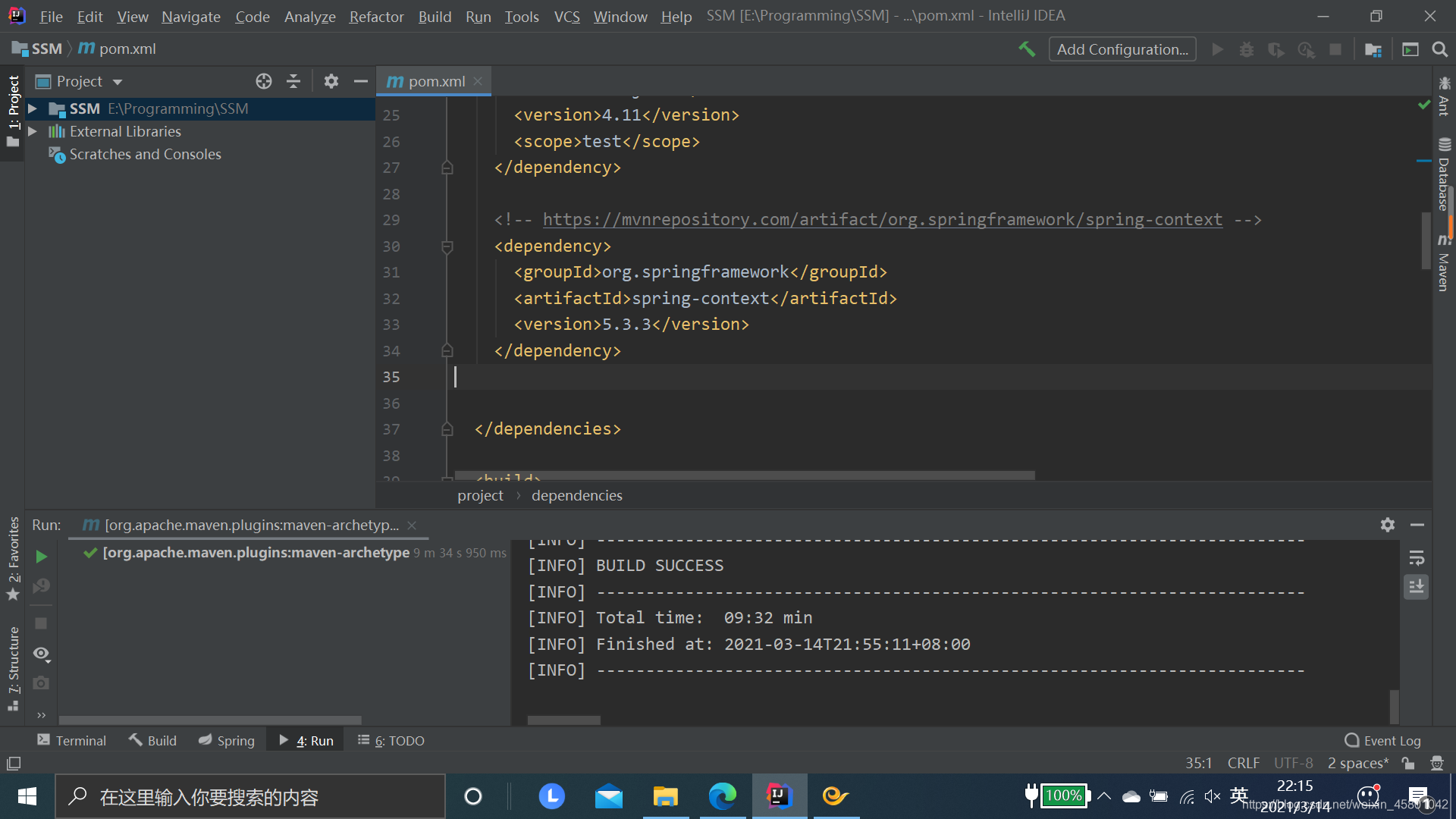1456x819 pixels.
Task: Toggle the read-only lock icon in status bar
Action: click(x=1408, y=763)
